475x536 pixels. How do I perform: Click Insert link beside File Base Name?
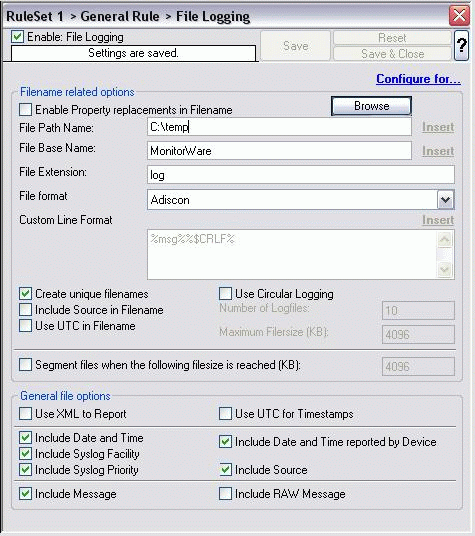coord(438,151)
